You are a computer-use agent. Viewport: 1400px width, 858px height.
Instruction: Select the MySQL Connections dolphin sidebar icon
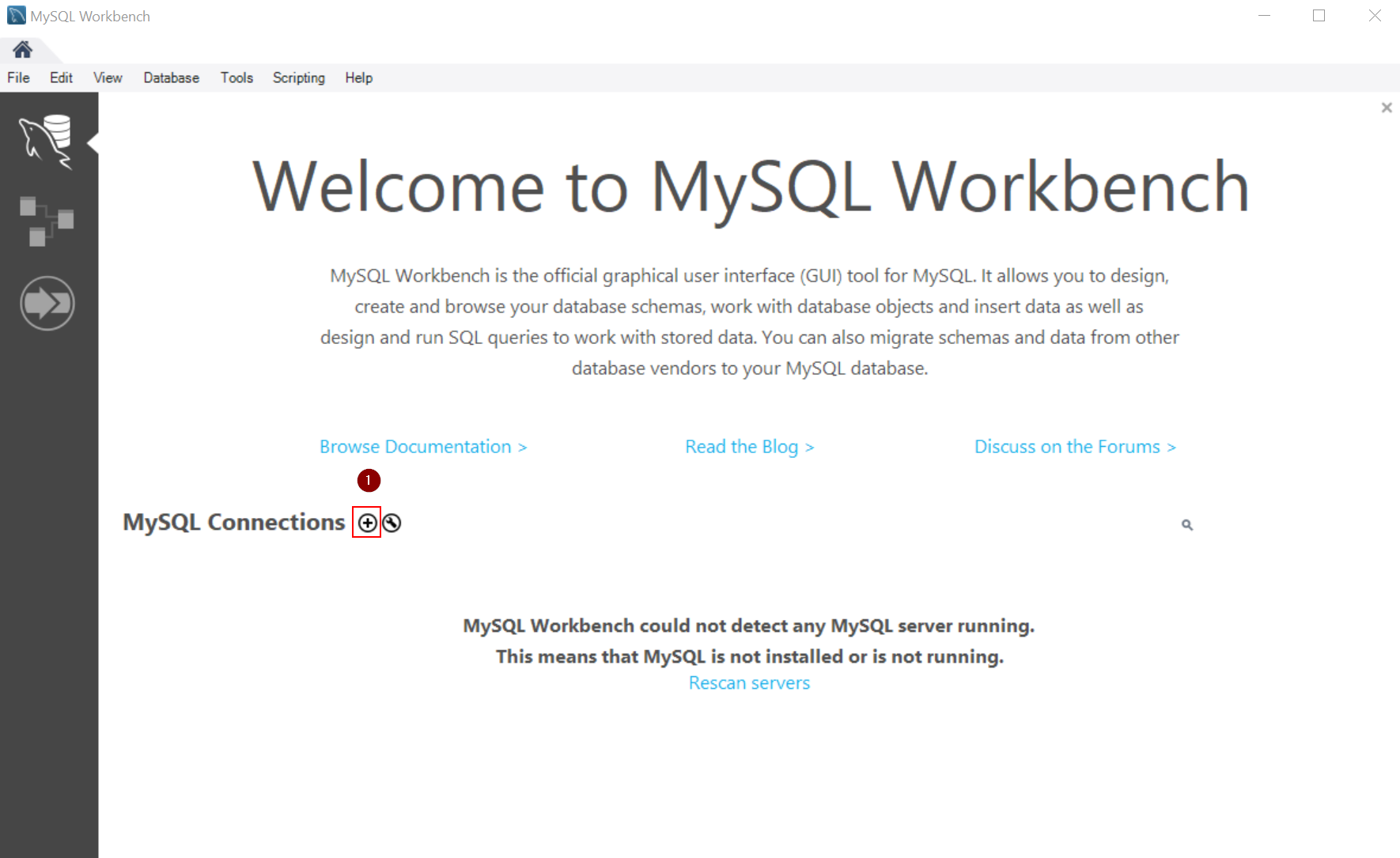(47, 142)
